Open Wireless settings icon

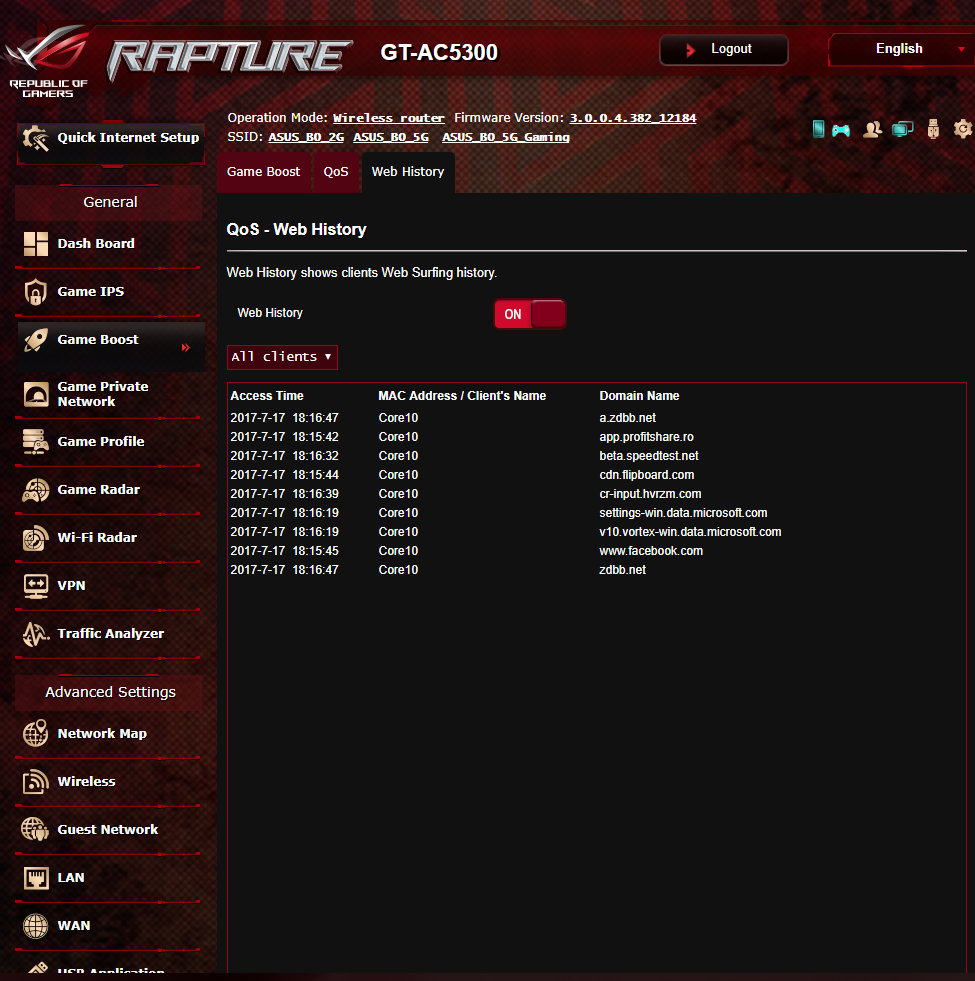36,781
